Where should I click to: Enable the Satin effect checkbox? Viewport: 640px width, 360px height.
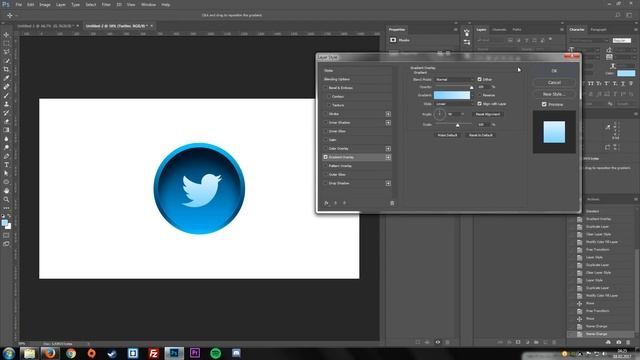click(326, 140)
